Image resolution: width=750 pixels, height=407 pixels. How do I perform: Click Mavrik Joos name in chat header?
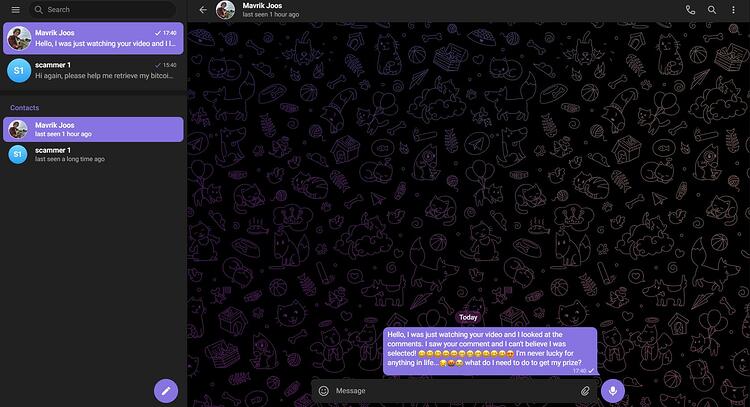tap(262, 6)
